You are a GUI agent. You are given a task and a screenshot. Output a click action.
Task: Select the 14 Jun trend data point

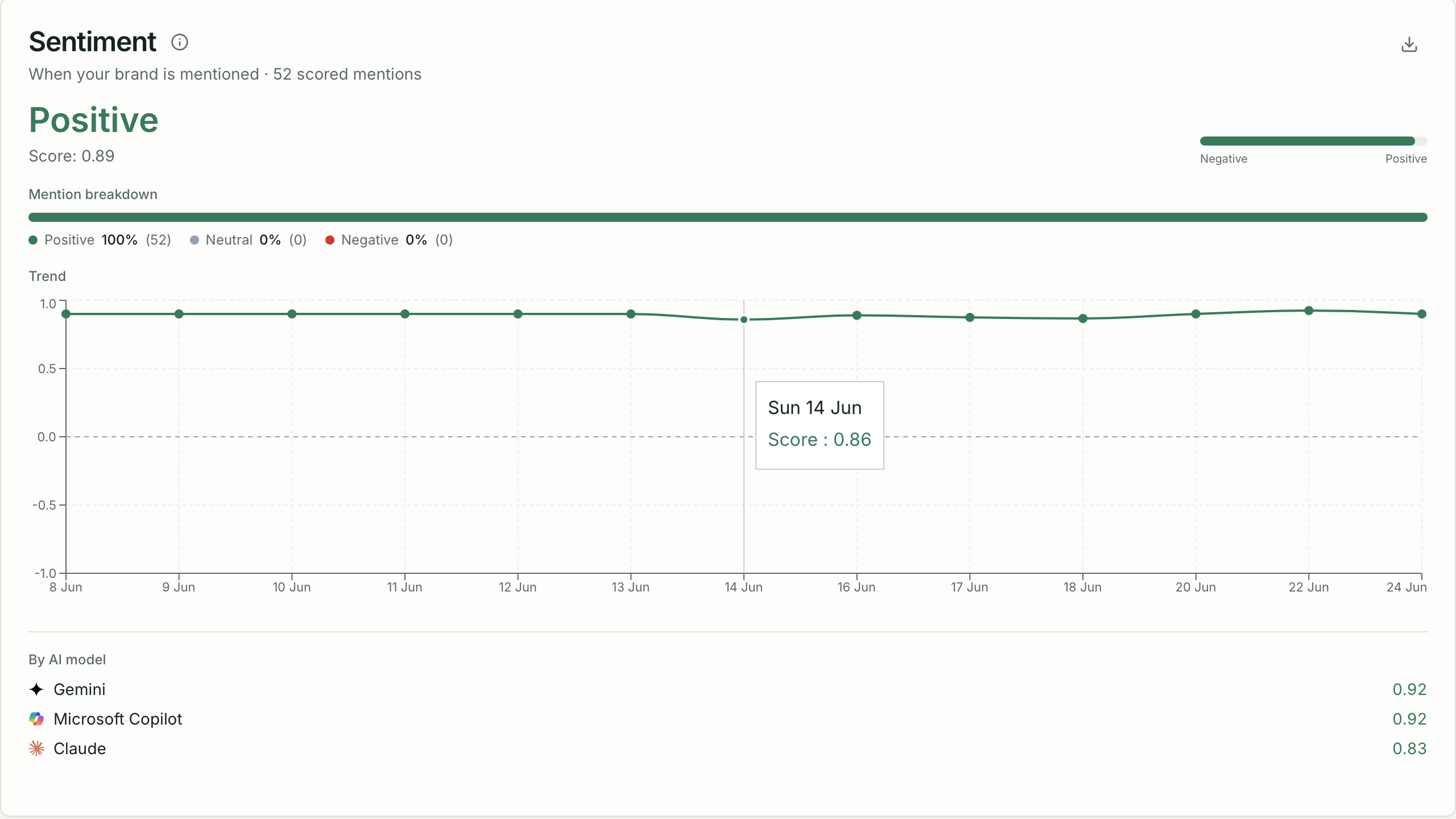[743, 320]
